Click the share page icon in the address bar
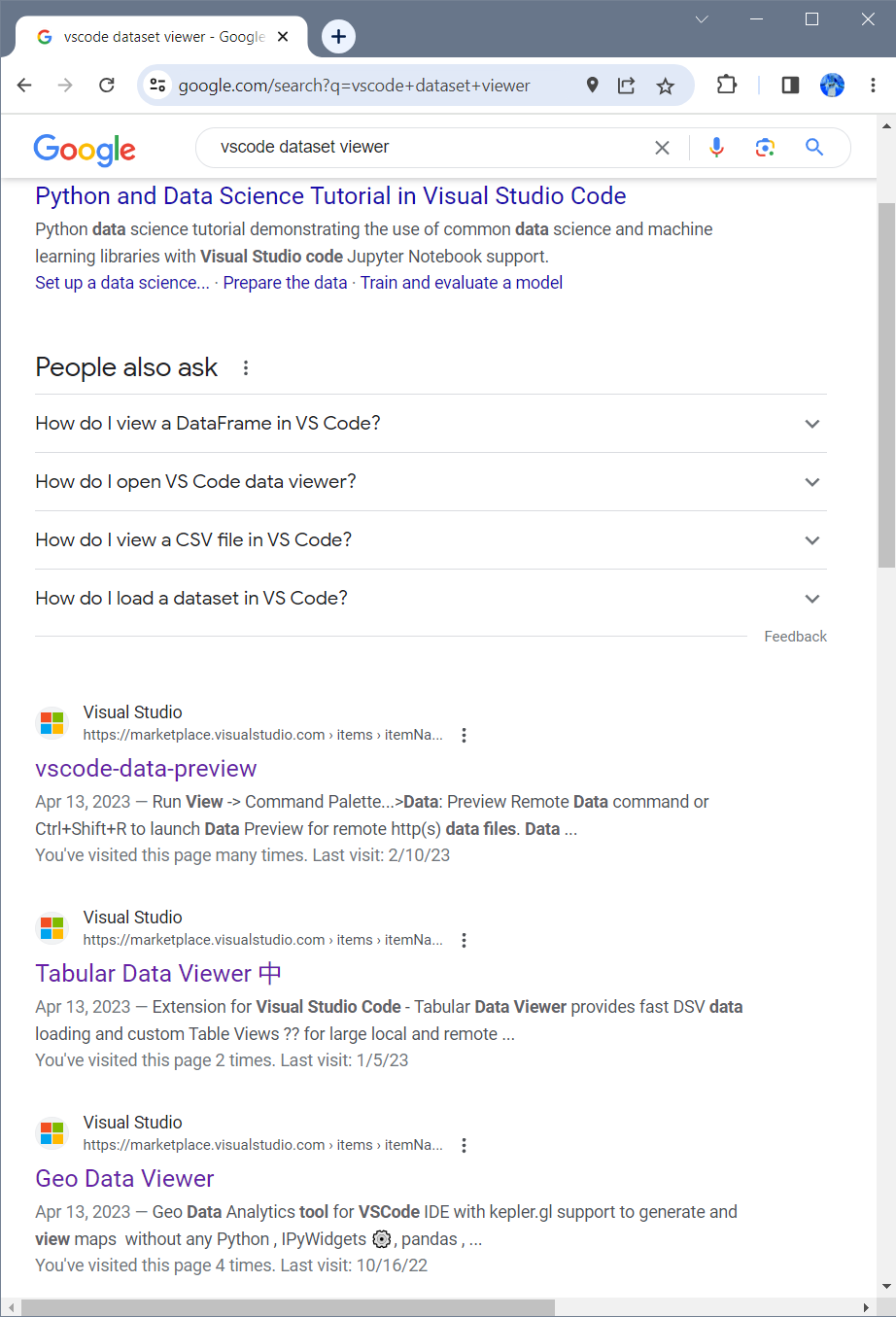Viewport: 896px width, 1317px height. click(627, 87)
